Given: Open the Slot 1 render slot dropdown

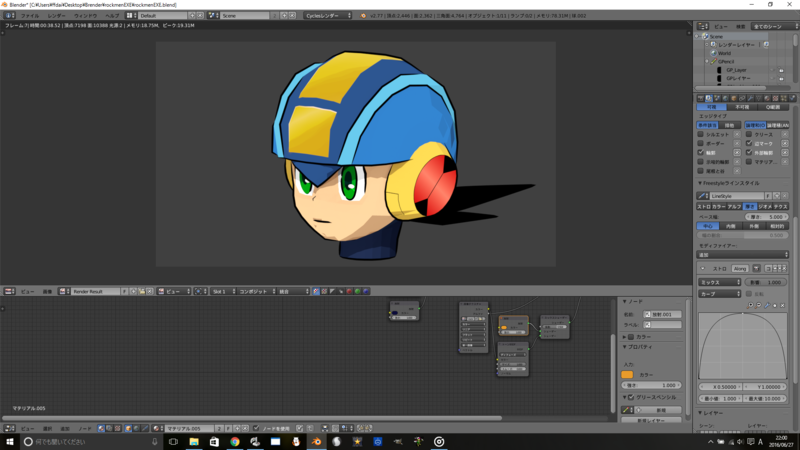Looking at the screenshot, I should click(223, 291).
